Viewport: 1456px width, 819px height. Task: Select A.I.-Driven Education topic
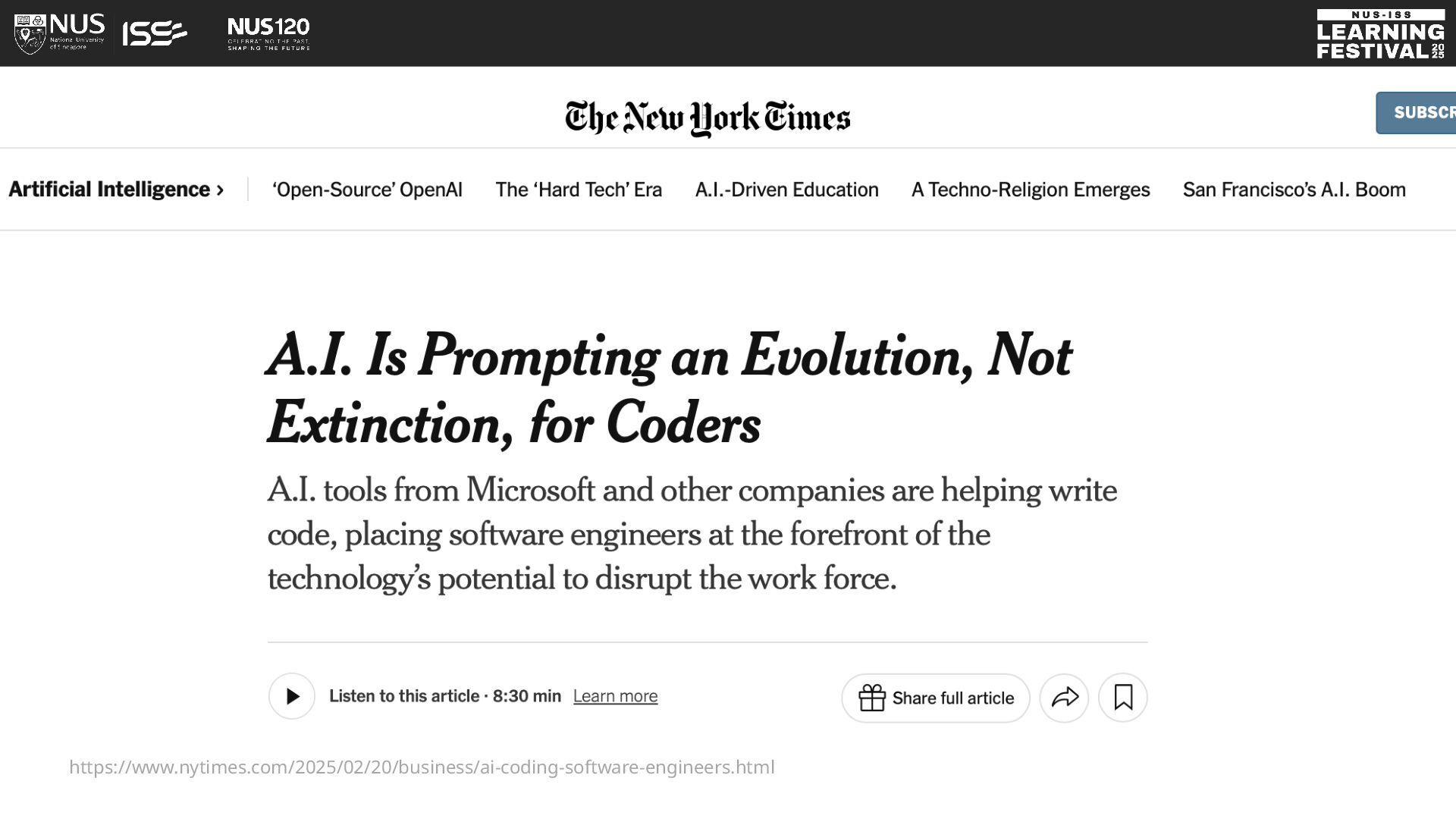786,190
